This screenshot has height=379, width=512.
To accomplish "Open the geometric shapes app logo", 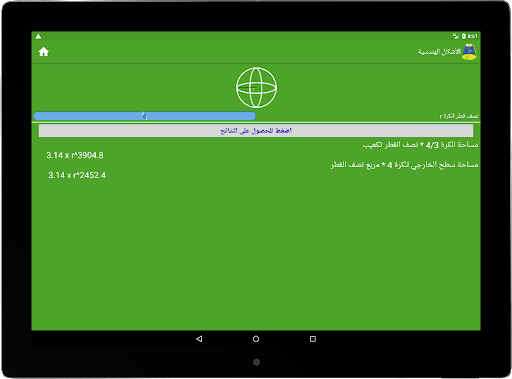I will 469,52.
